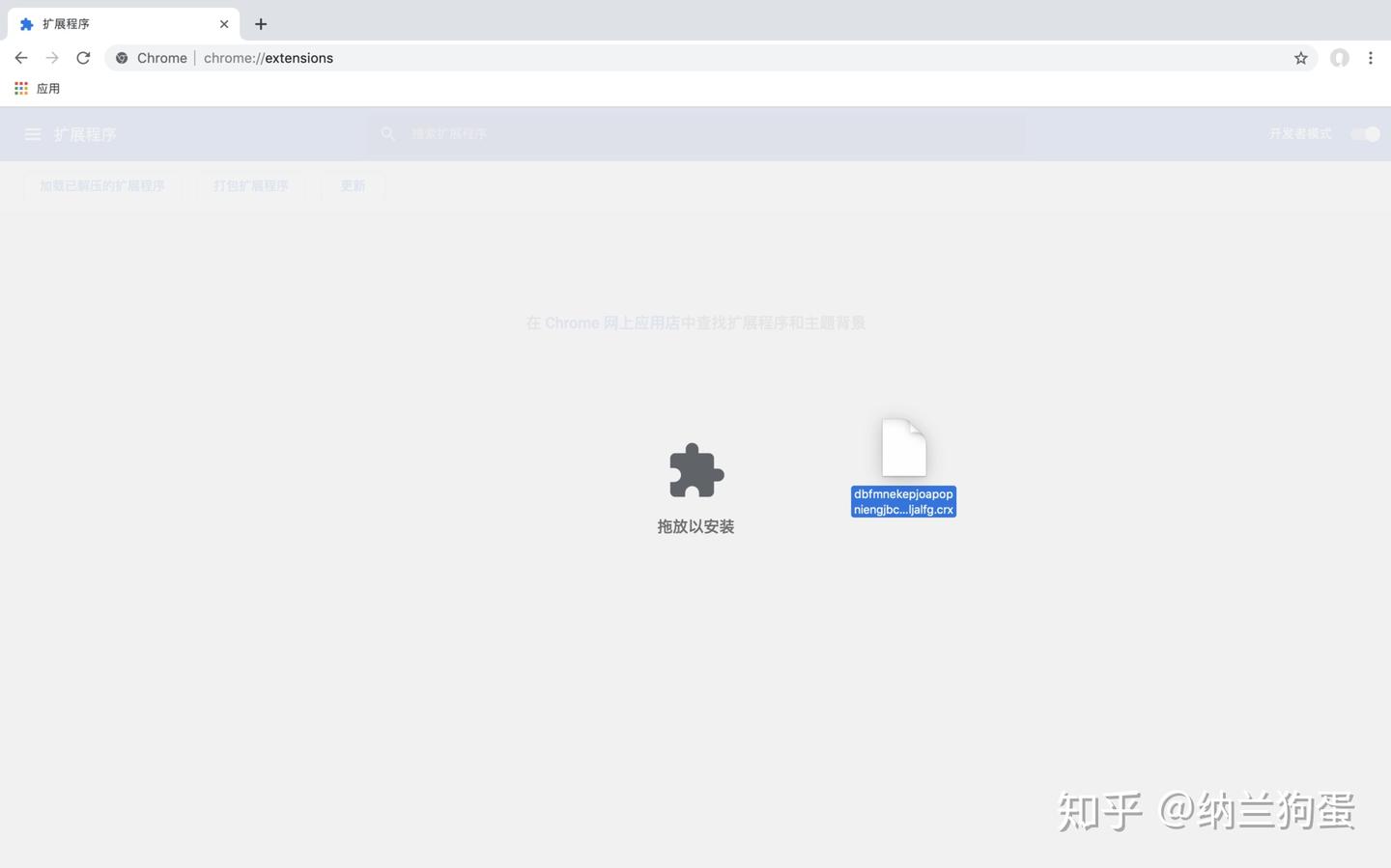Click the extensions puzzle piece favicon
The height and width of the screenshot is (868, 1391).
tap(26, 23)
